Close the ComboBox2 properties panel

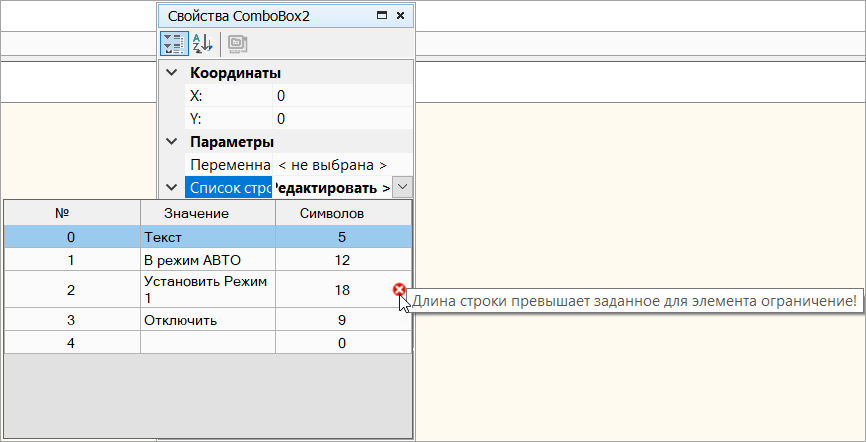coord(400,16)
